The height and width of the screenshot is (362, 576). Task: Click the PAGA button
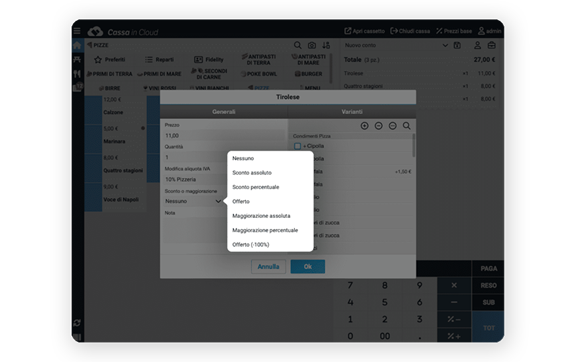tap(488, 269)
